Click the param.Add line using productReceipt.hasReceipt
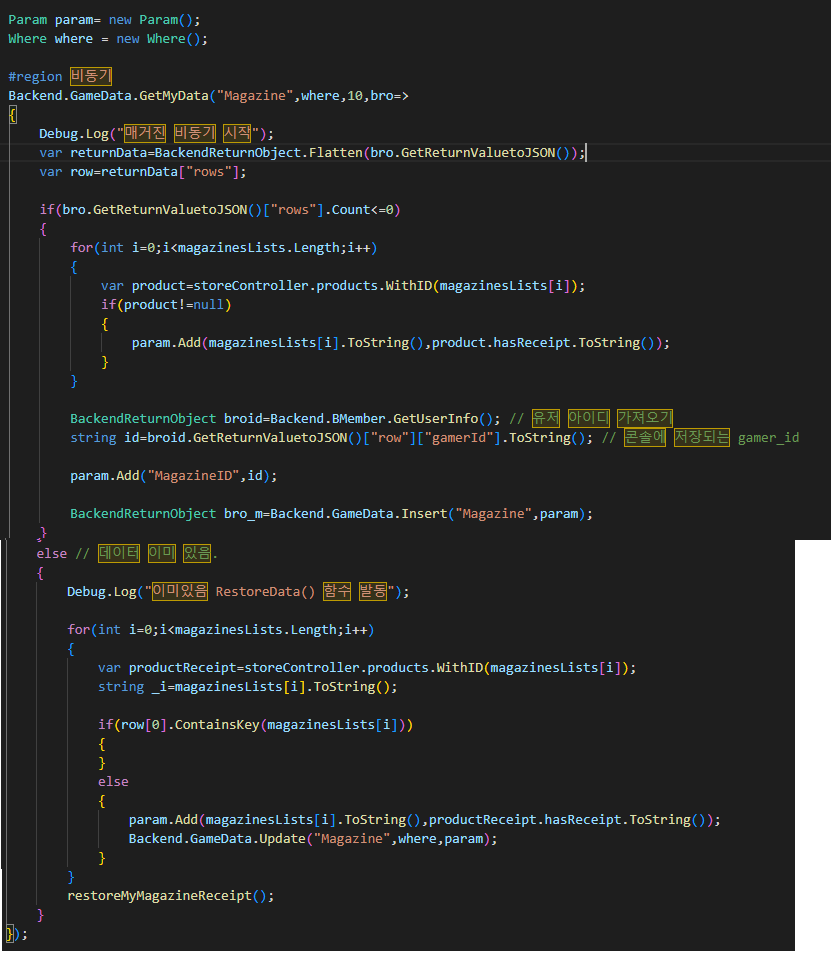The image size is (831, 955). (x=425, y=820)
